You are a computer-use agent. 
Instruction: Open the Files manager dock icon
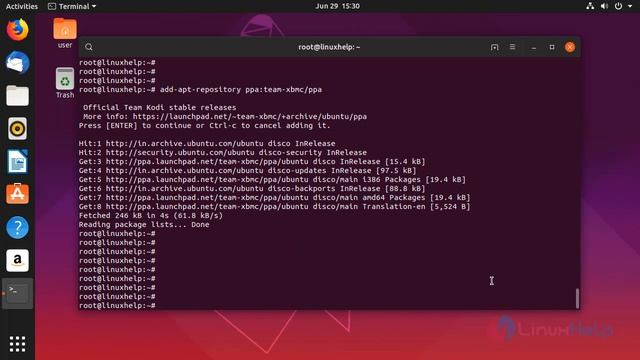[17, 96]
